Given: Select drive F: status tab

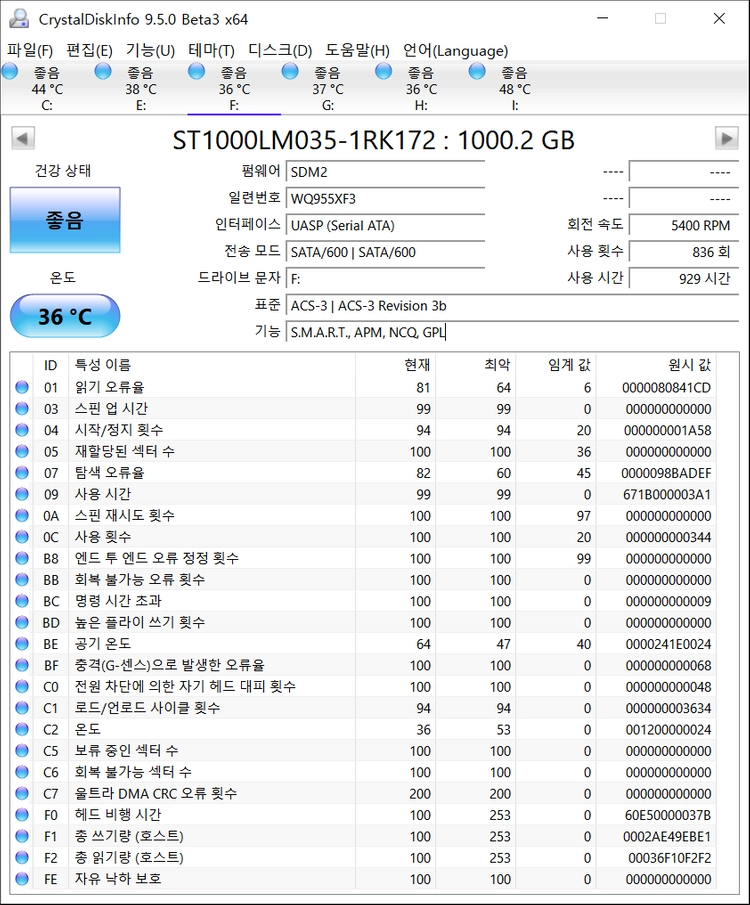Looking at the screenshot, I should tap(234, 88).
